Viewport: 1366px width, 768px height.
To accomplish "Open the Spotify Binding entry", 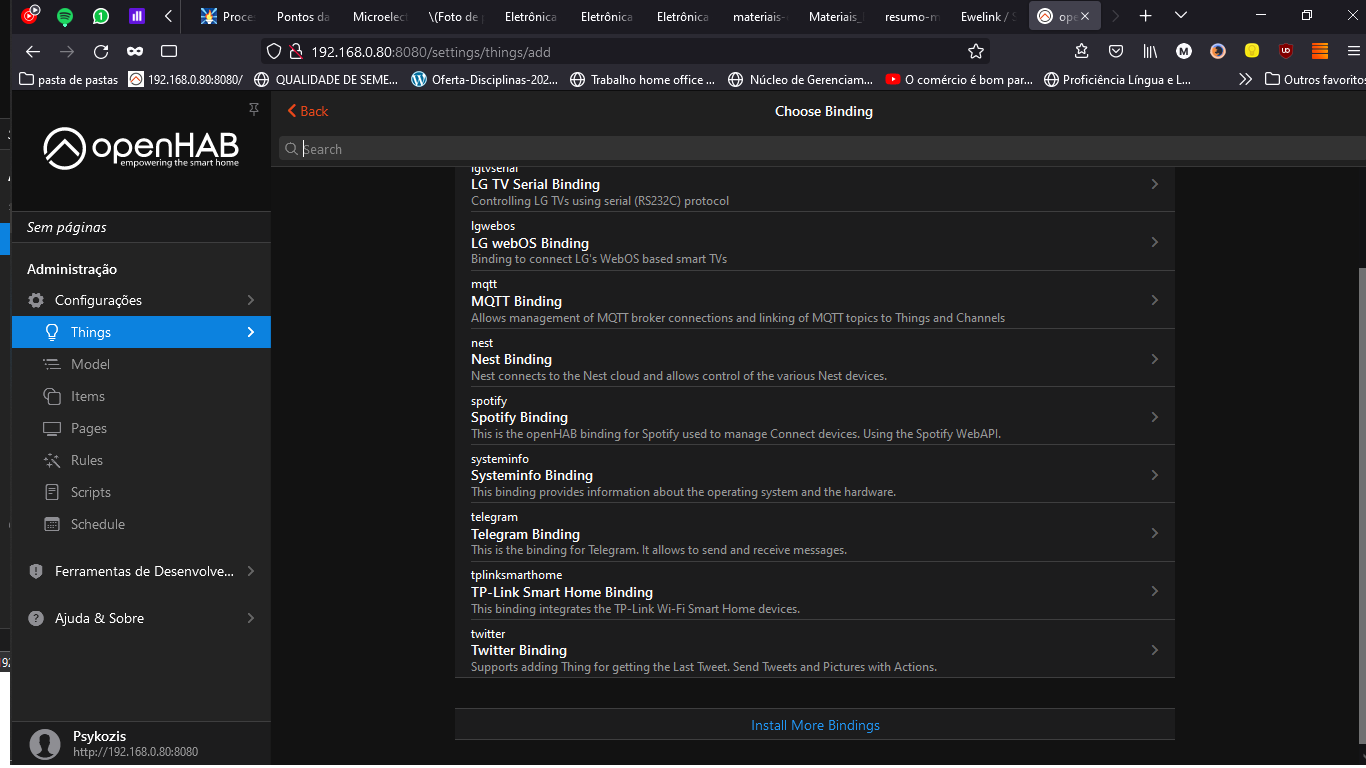I will coord(814,417).
